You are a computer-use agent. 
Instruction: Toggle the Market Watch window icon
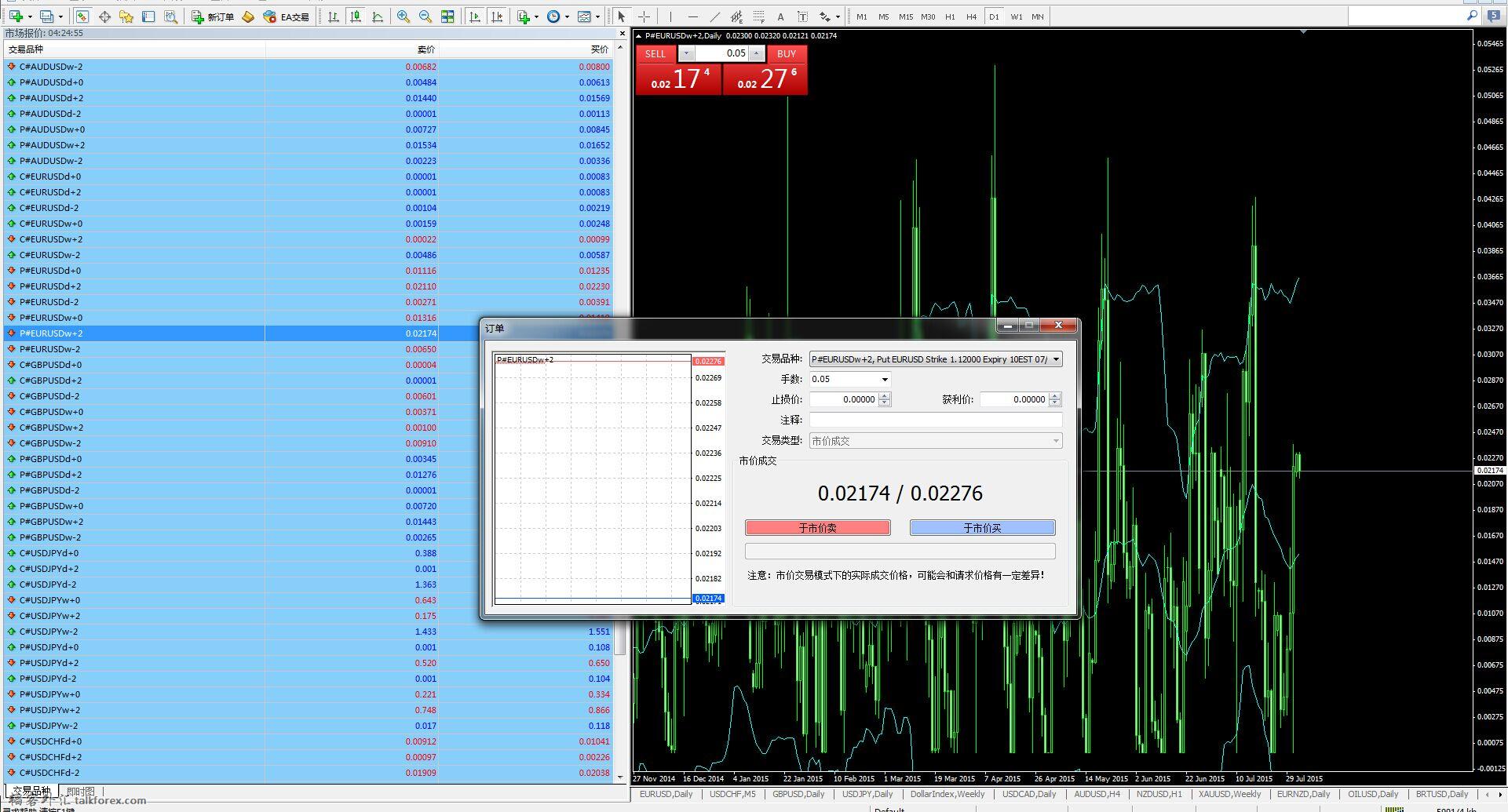pyautogui.click(x=82, y=16)
